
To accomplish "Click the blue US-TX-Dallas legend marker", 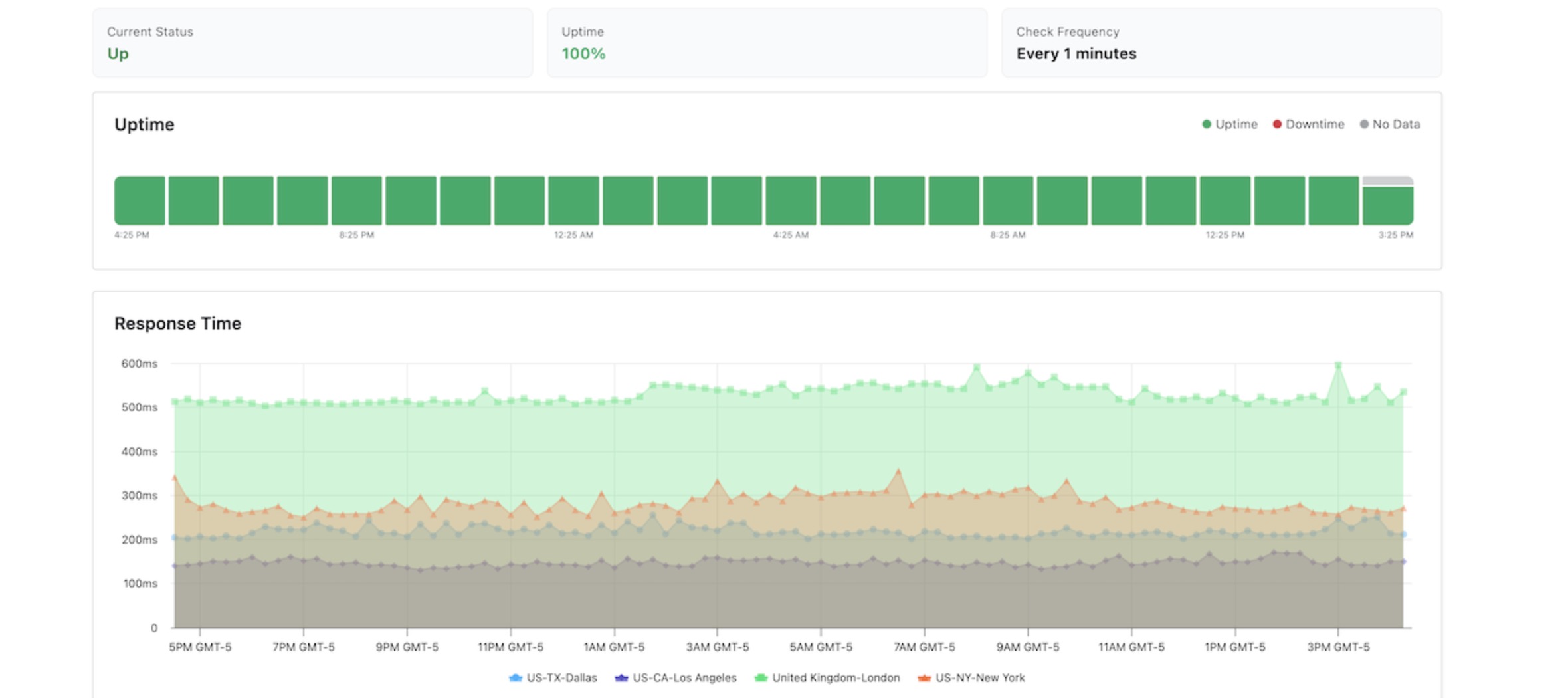I will pos(515,677).
